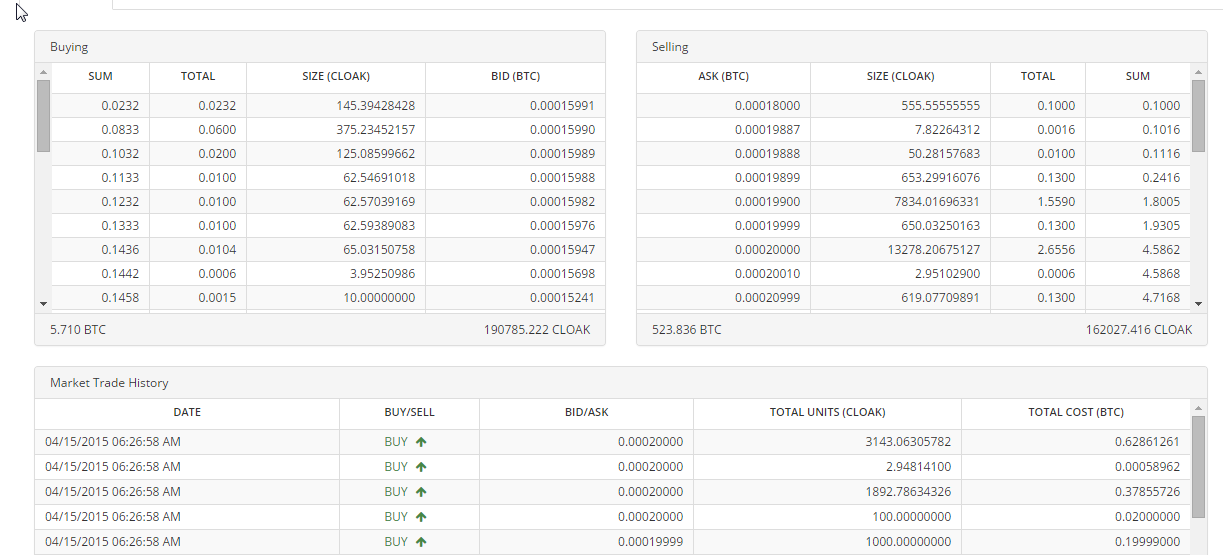The height and width of the screenshot is (555, 1230).
Task: Click the green up arrow in the 1000.00000000 trade row
Action: 421,541
